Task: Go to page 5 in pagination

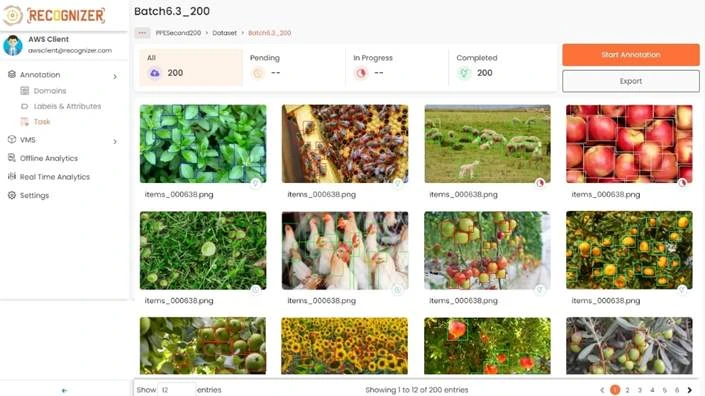Action: coord(665,390)
